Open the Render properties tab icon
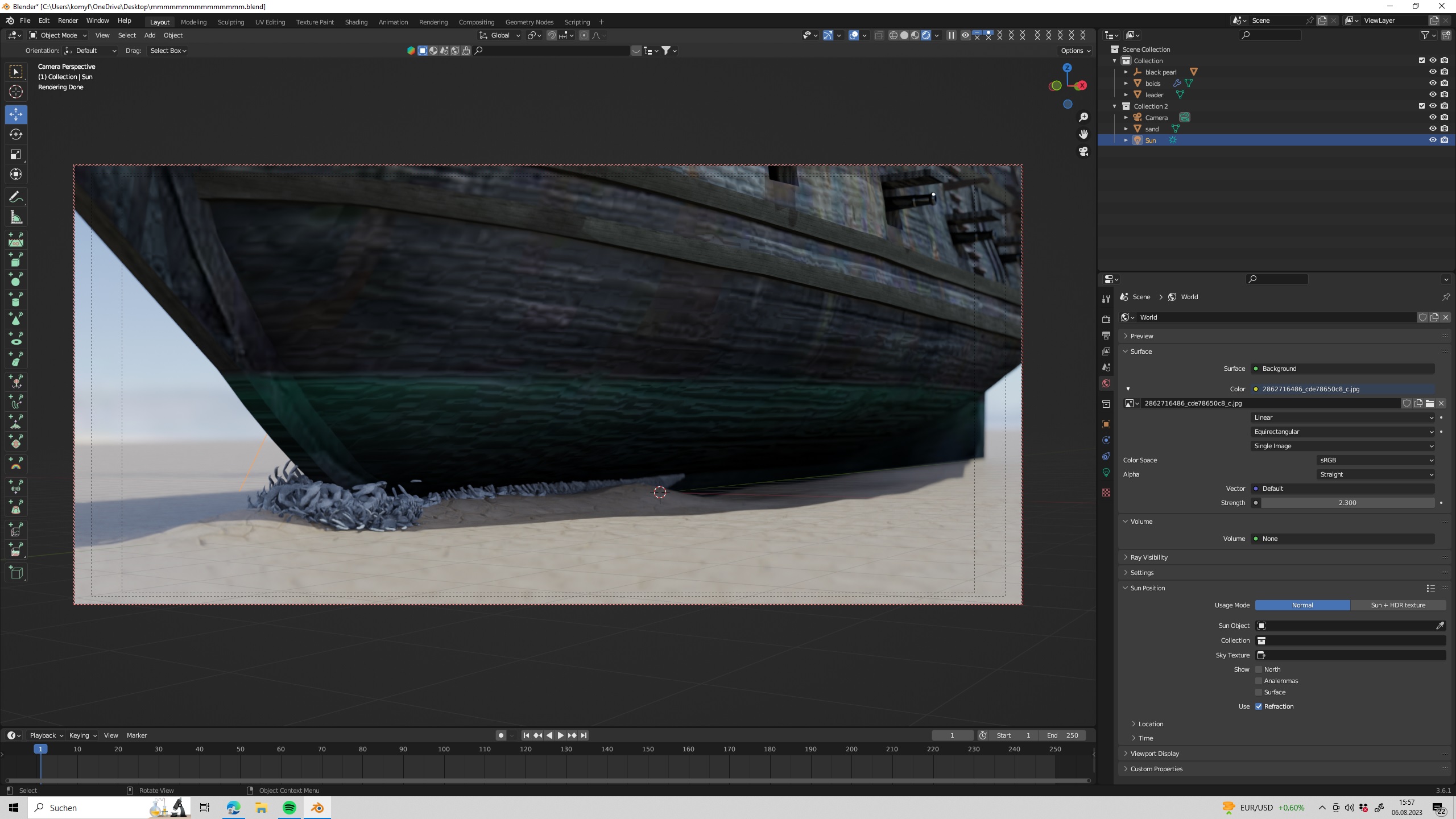 [x=1106, y=319]
